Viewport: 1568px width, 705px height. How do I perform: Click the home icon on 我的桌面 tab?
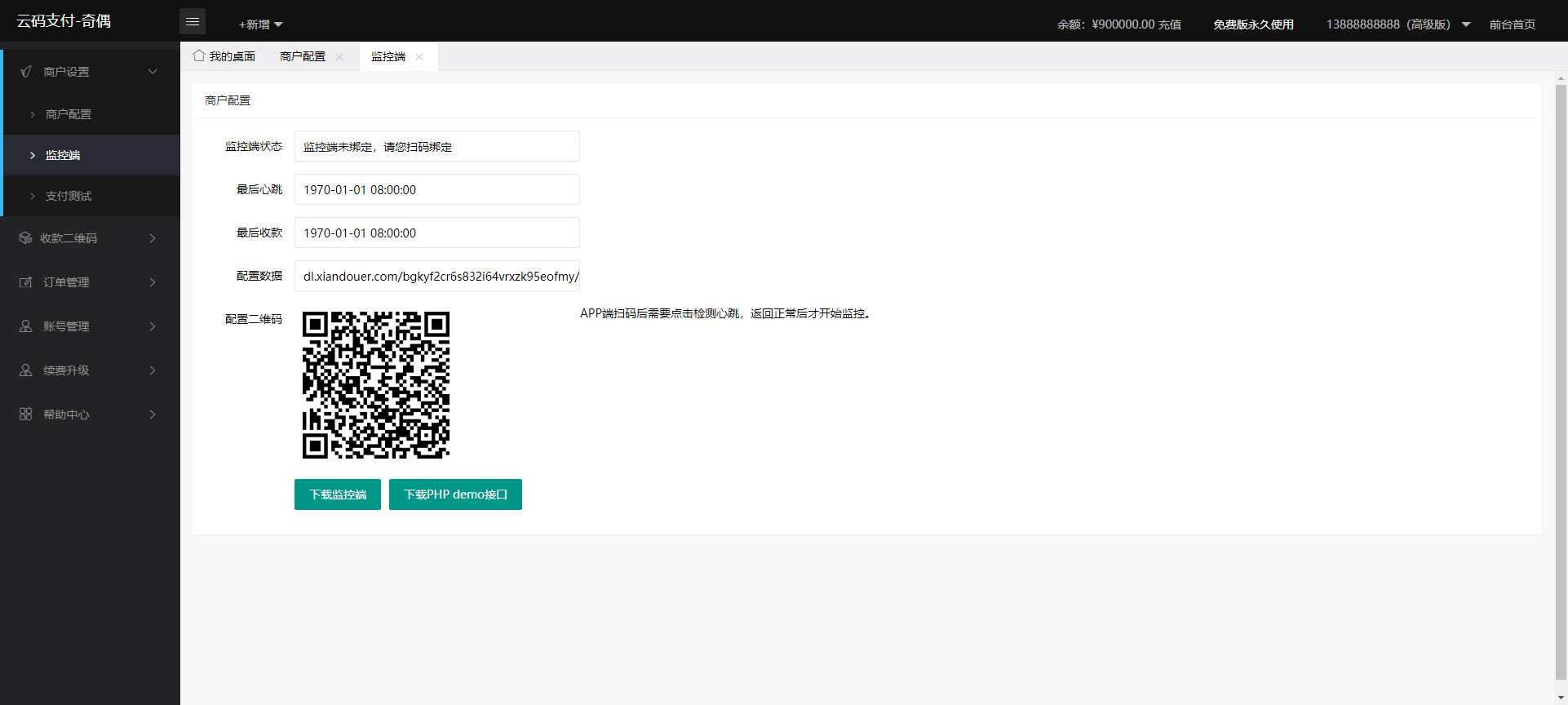pos(198,55)
